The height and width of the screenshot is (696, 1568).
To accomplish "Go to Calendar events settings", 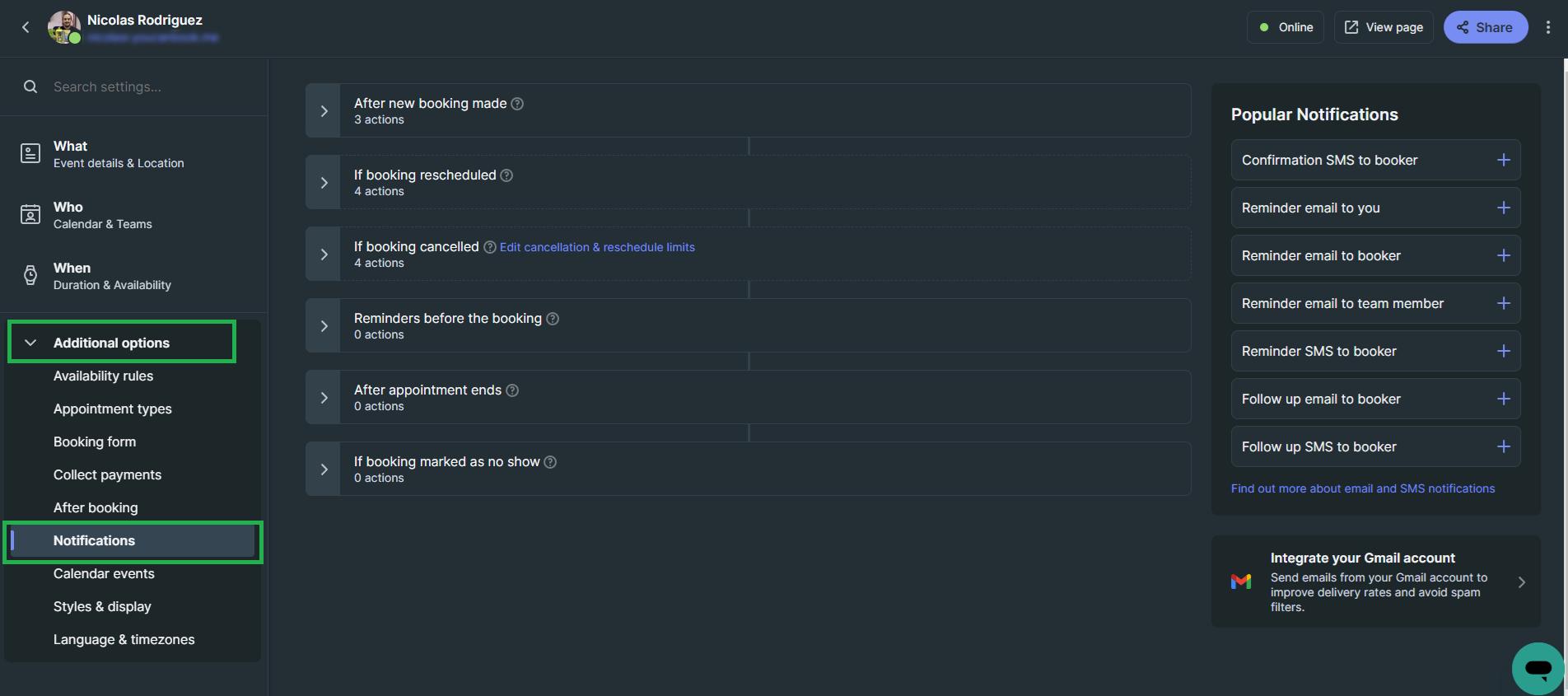I will [x=104, y=573].
